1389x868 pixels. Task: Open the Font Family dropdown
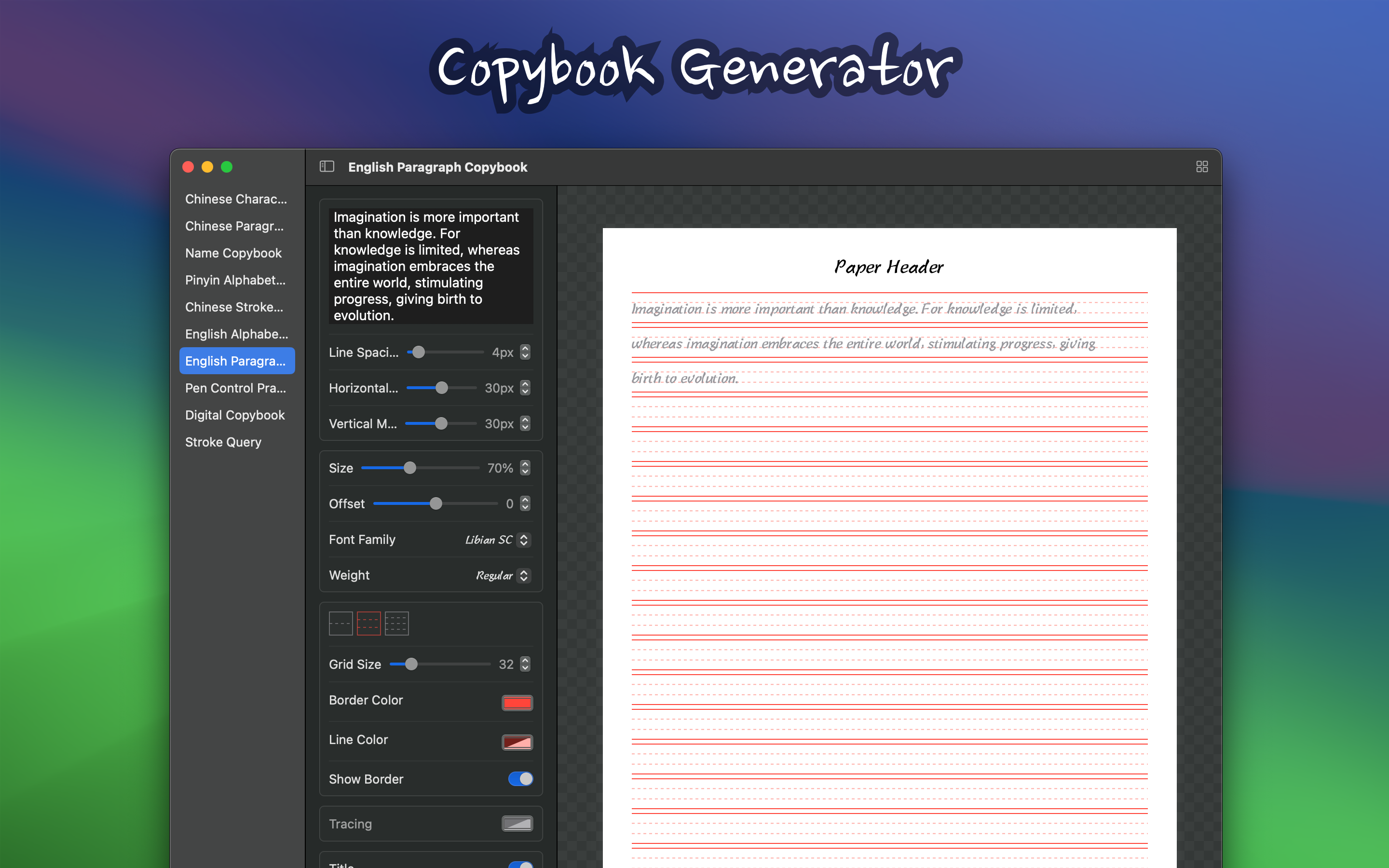pyautogui.click(x=497, y=540)
